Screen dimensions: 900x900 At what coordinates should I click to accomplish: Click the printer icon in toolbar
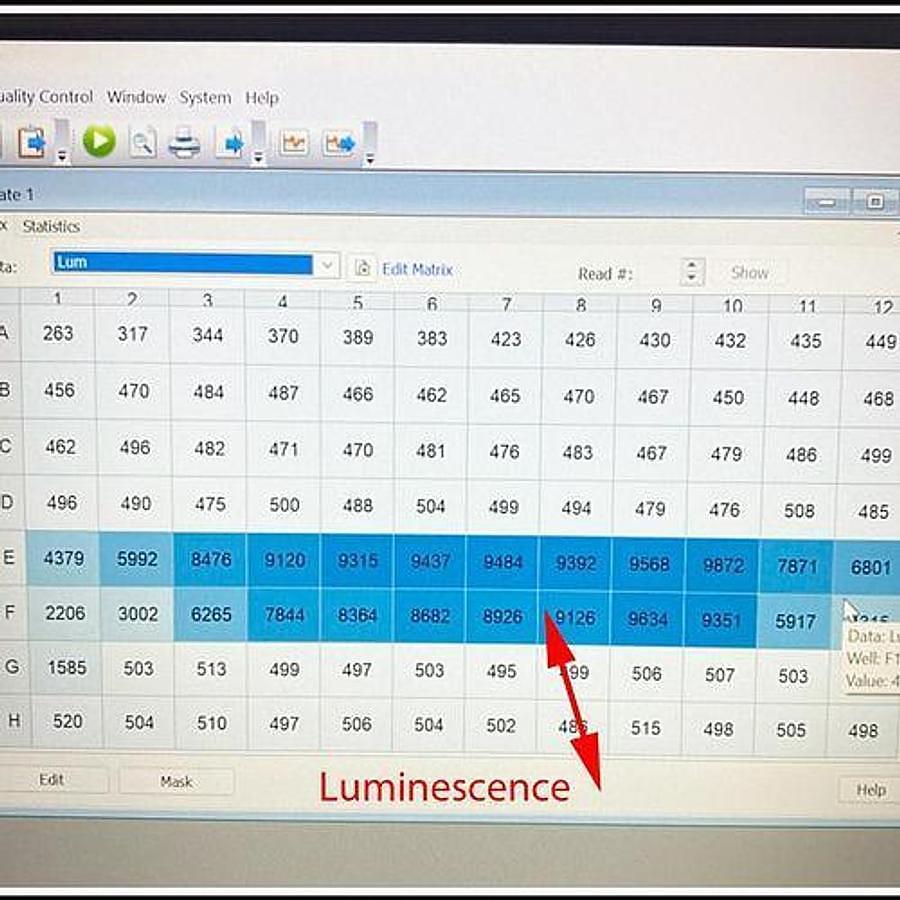(184, 144)
